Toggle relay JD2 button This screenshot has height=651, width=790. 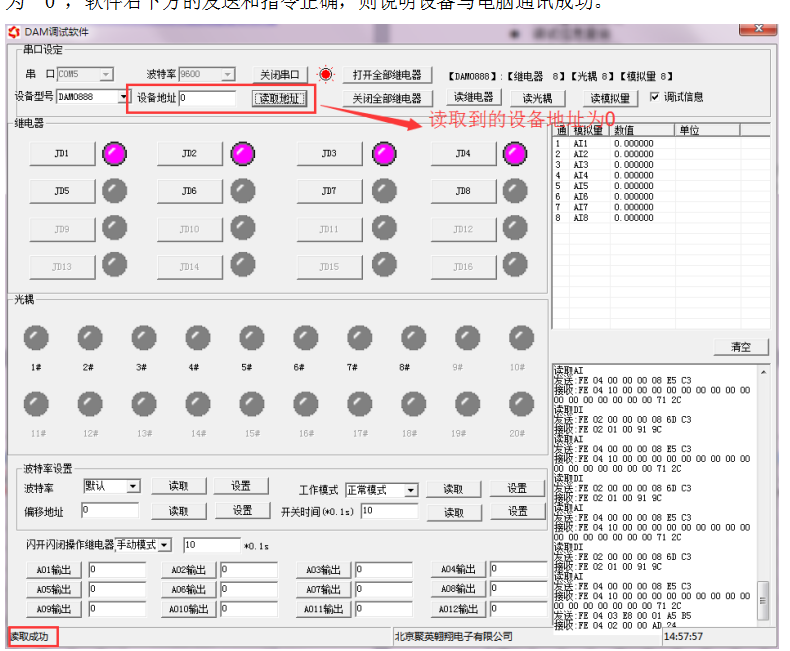pyautogui.click(x=189, y=153)
